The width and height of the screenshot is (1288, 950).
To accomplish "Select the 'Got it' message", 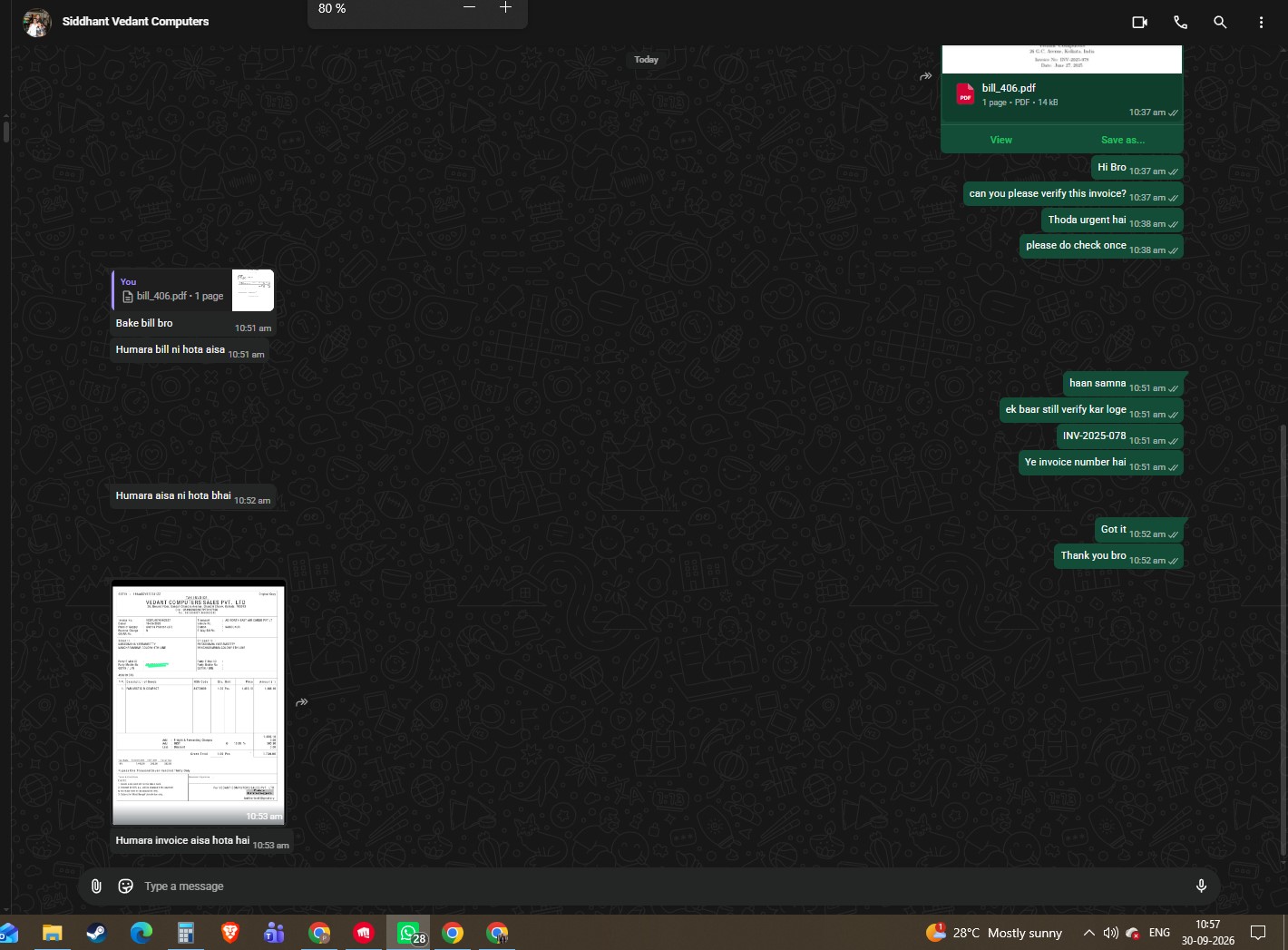I will pyautogui.click(x=1138, y=531).
